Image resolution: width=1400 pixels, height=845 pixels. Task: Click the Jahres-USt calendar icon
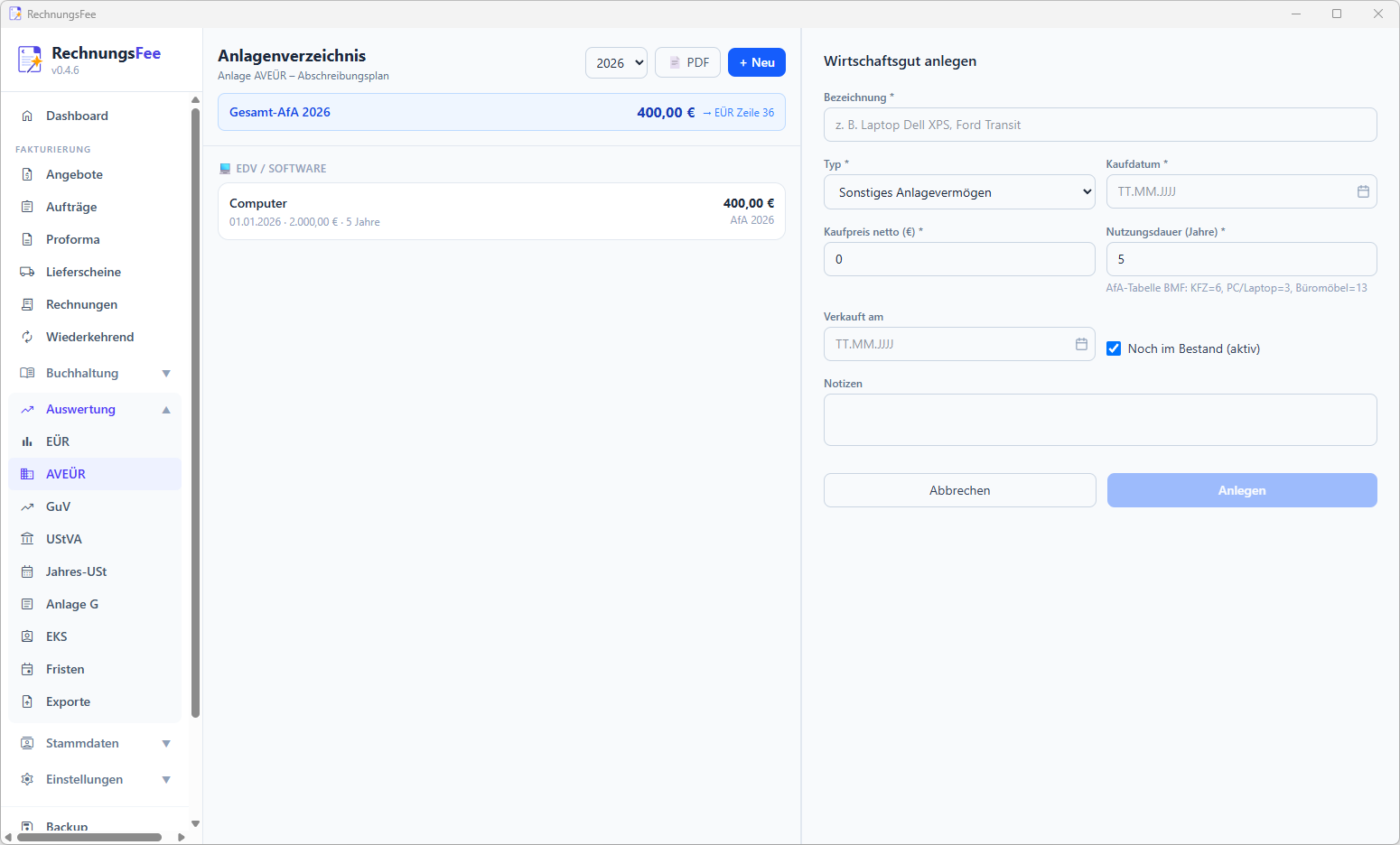coord(27,571)
